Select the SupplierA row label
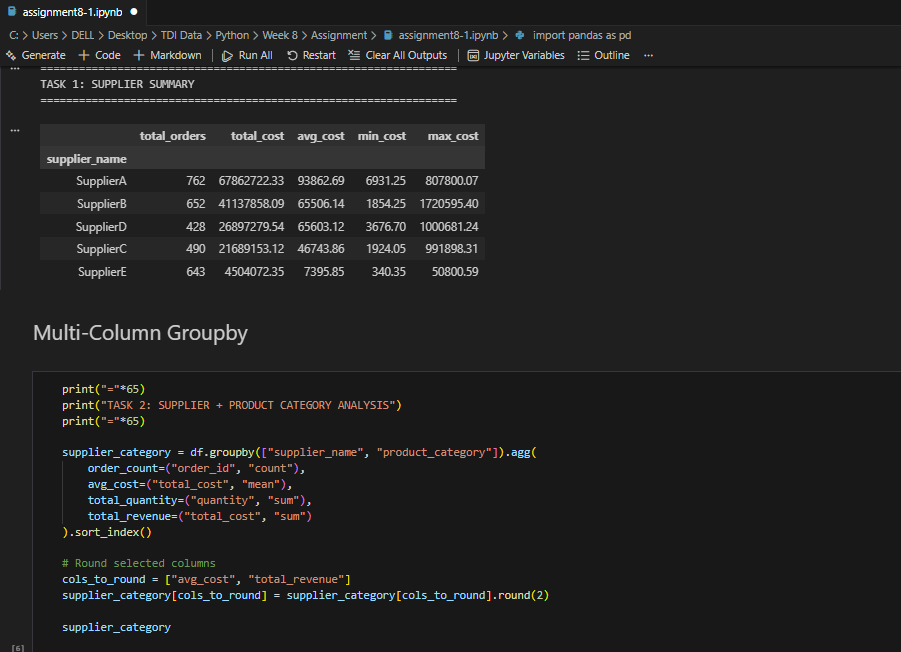Viewport: 901px width, 652px height. point(101,181)
